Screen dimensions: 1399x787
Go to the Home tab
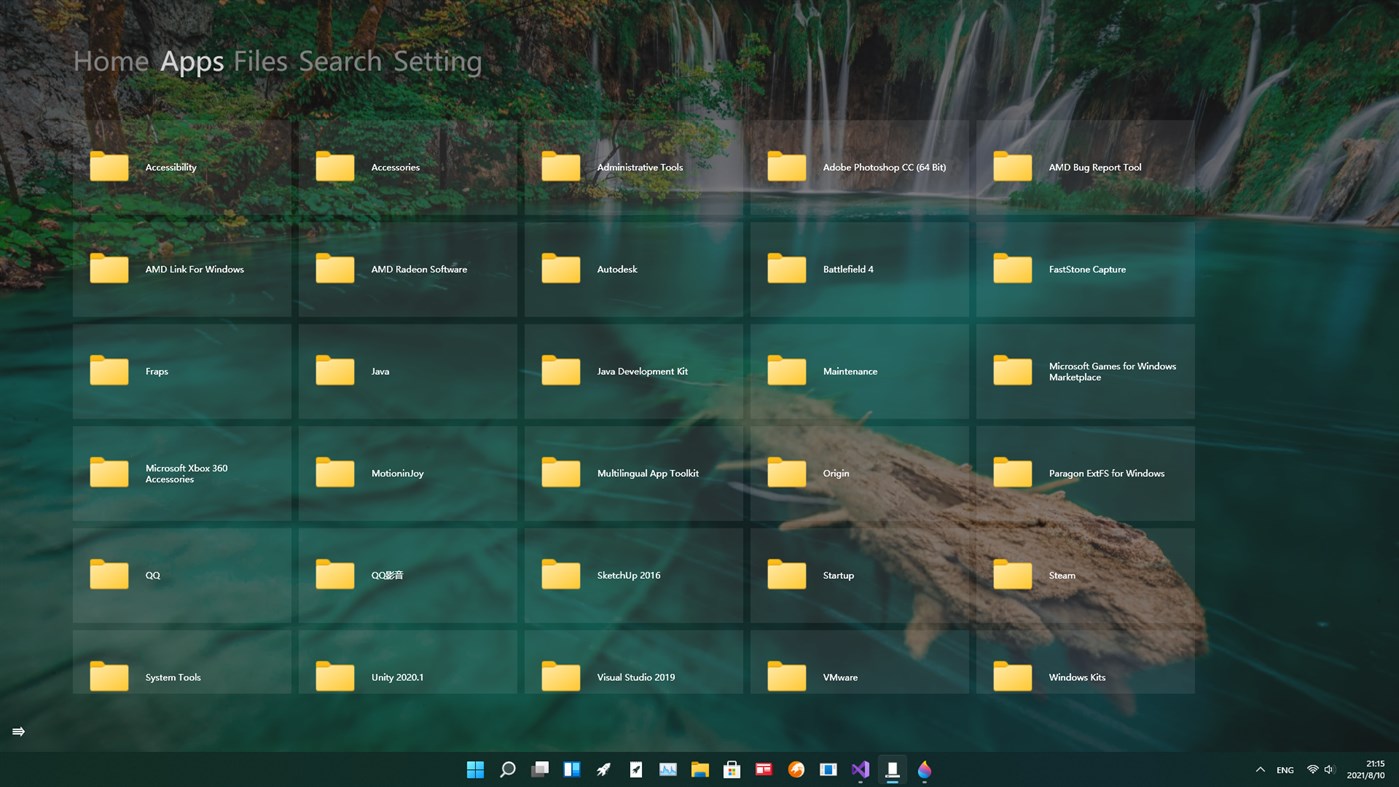coord(110,60)
